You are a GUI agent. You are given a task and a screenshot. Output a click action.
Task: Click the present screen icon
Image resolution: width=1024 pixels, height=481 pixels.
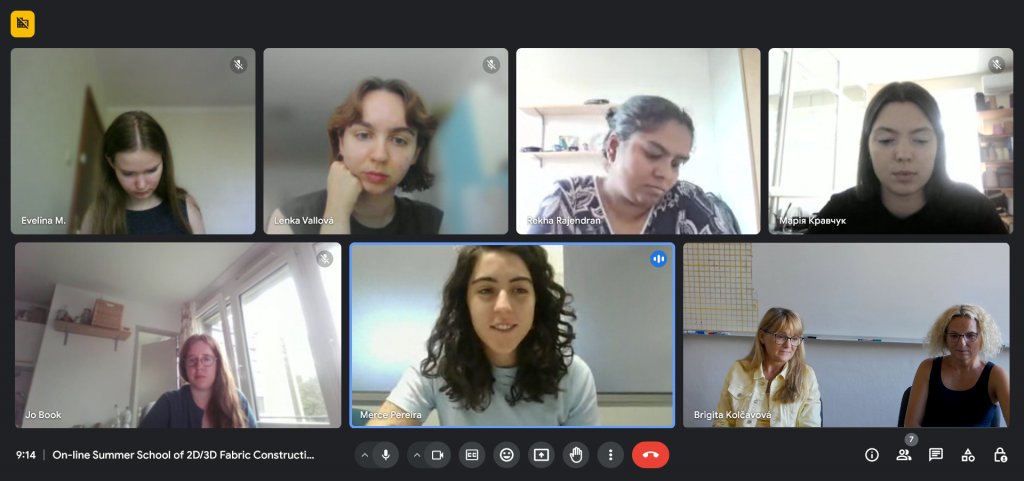[x=541, y=455]
